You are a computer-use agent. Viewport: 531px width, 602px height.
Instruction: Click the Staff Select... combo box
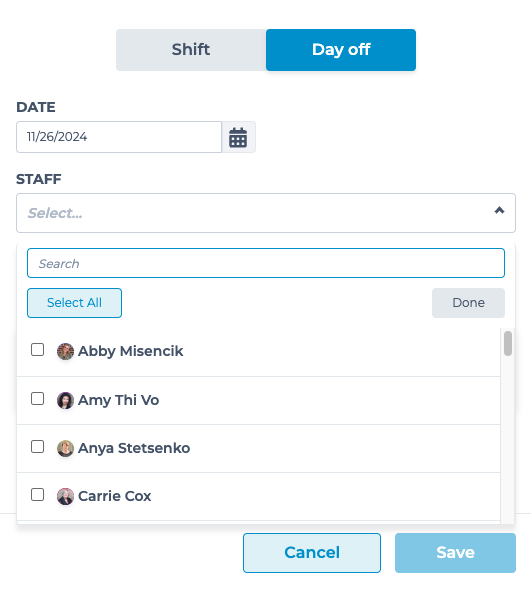click(x=266, y=213)
